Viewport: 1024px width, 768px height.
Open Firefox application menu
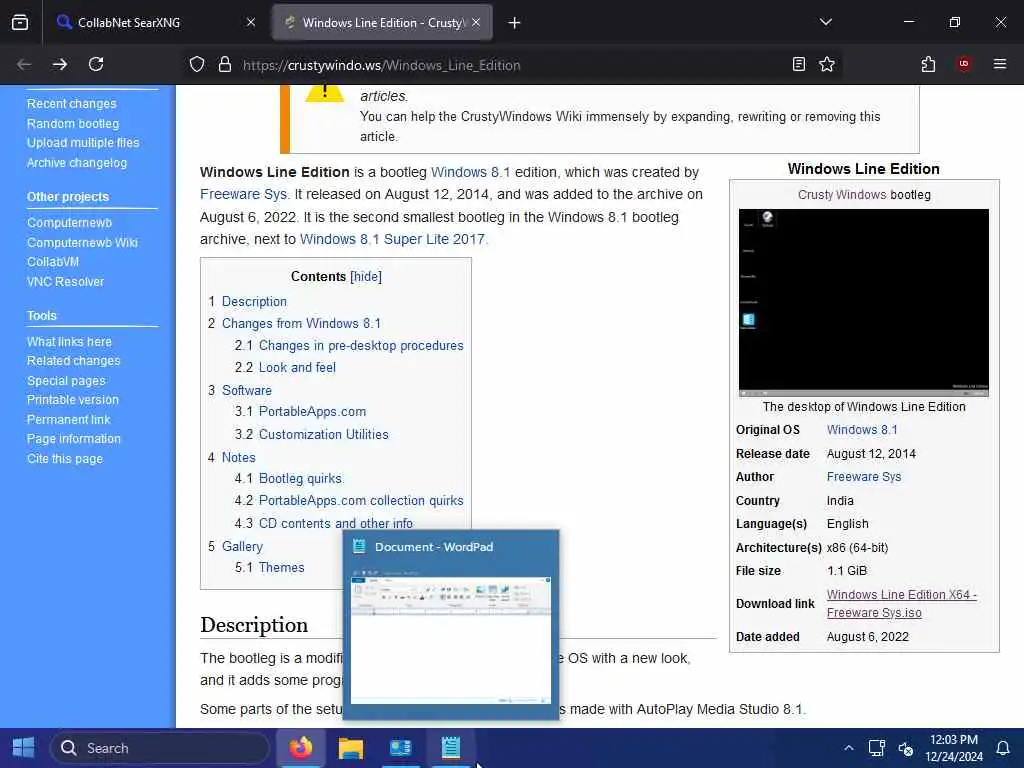coord(1000,64)
